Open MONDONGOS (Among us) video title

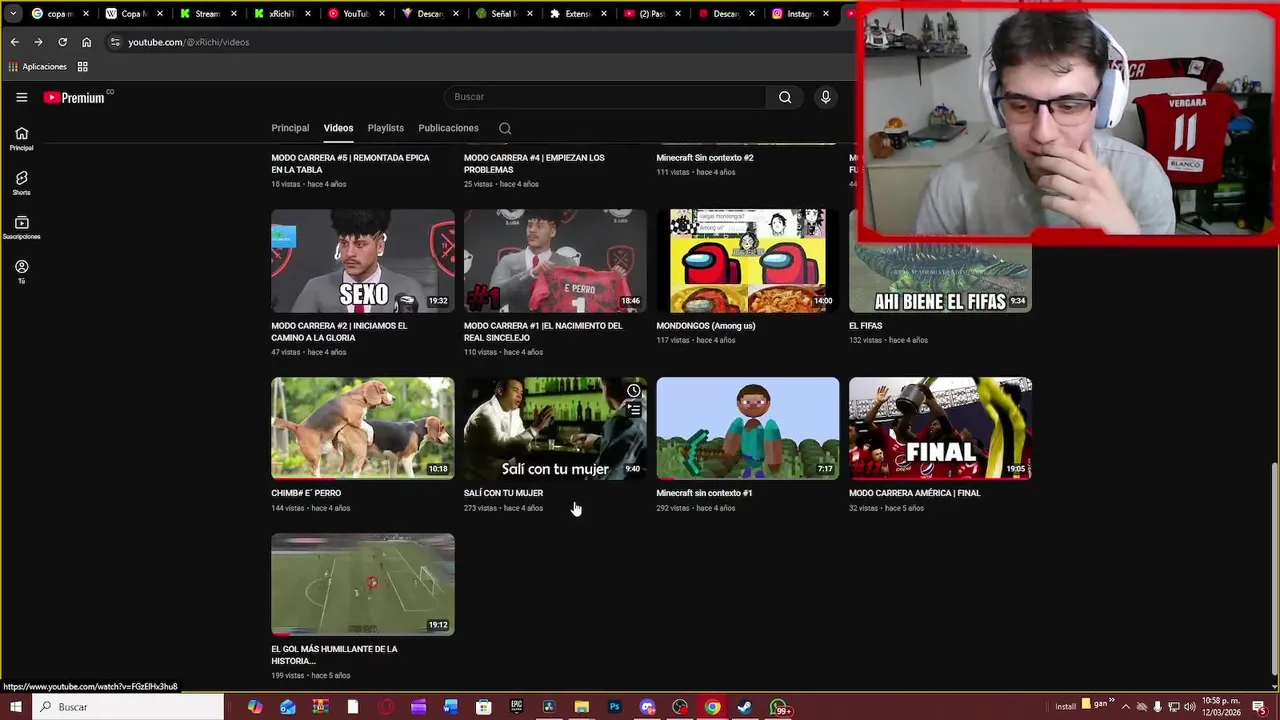(706, 326)
